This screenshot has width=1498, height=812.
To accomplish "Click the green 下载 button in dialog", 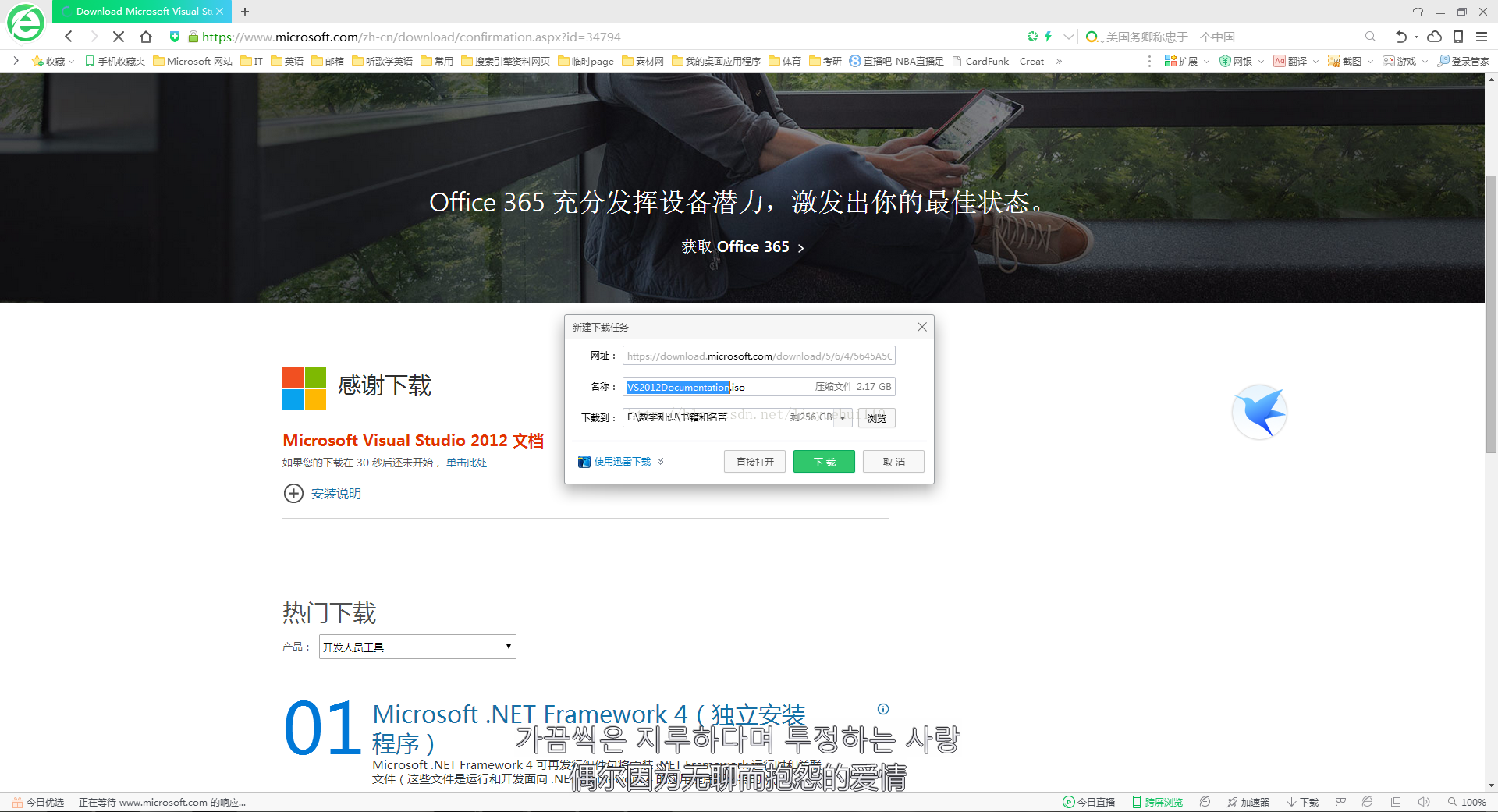I will [x=824, y=462].
